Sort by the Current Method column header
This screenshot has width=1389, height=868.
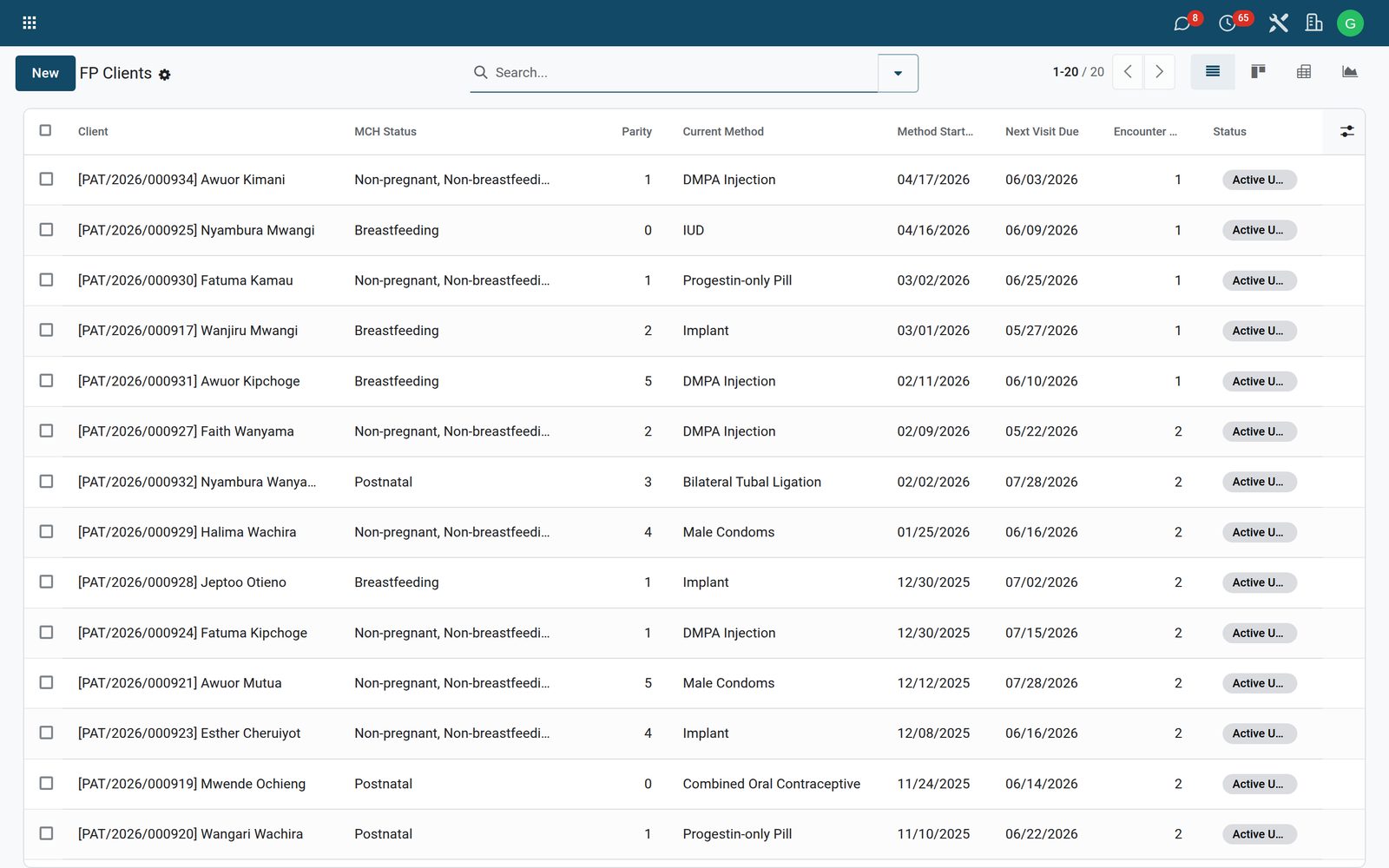pos(723,132)
